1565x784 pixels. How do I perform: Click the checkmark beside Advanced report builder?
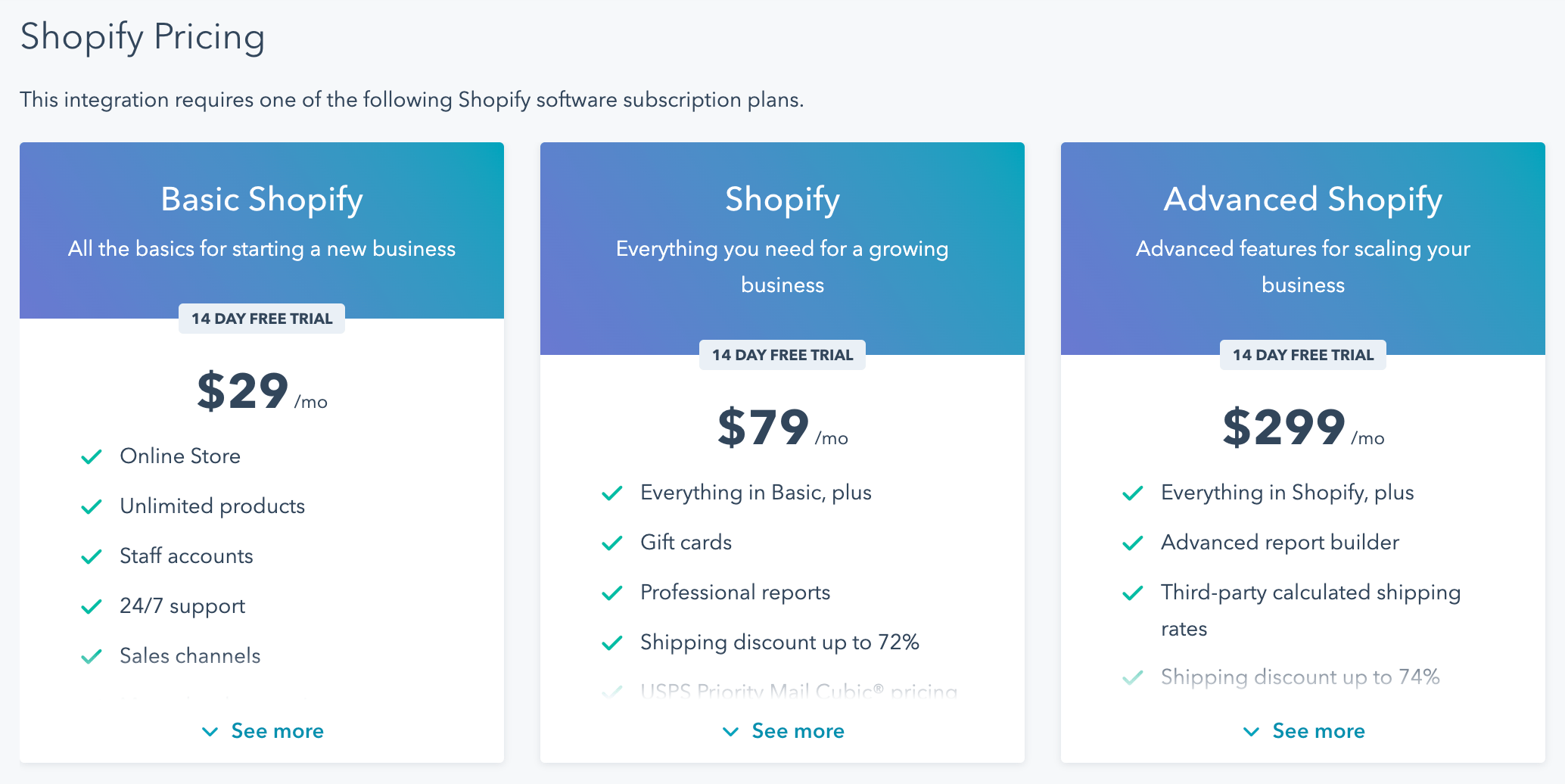1132,543
